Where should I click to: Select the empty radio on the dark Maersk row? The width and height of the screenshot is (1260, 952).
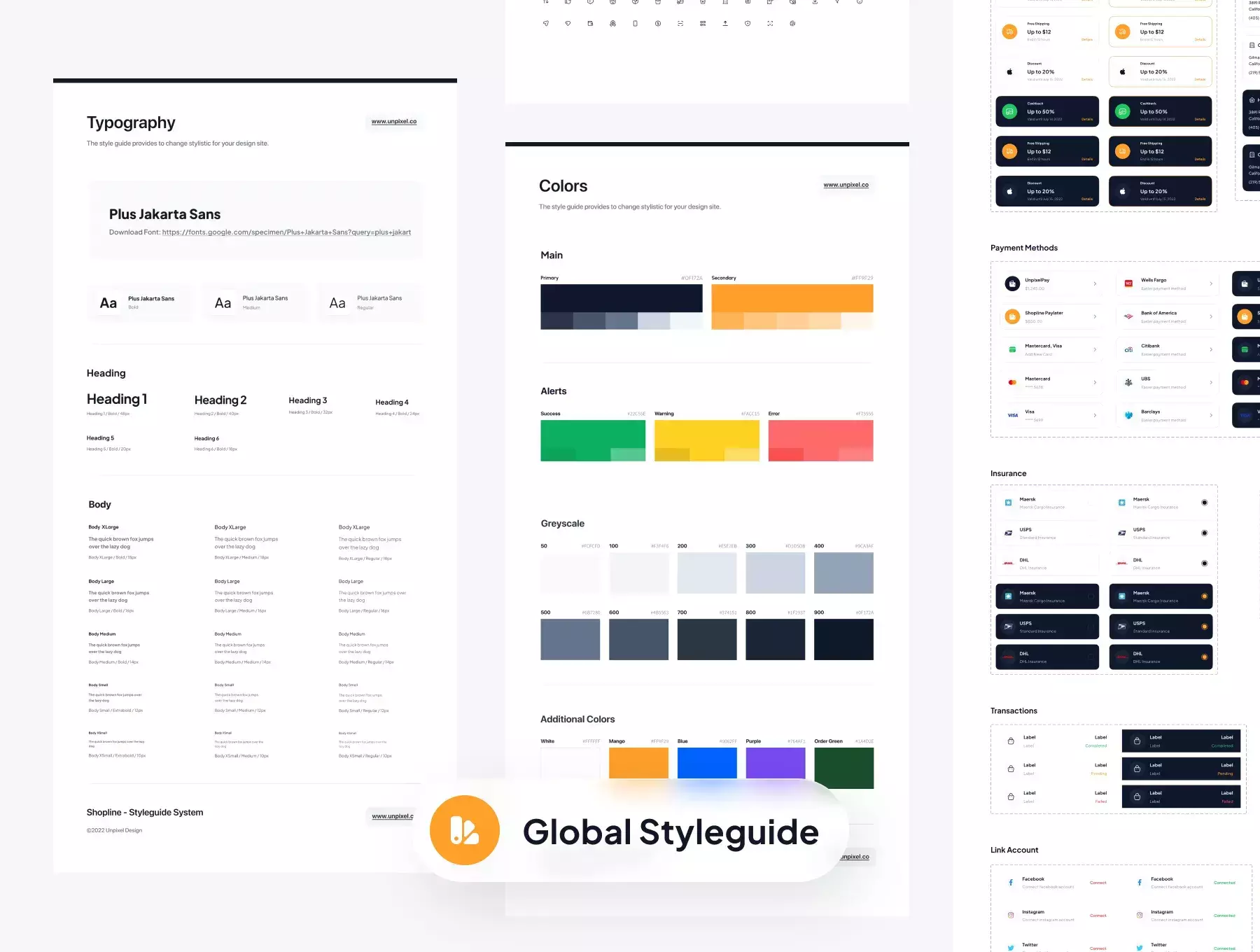click(1091, 596)
